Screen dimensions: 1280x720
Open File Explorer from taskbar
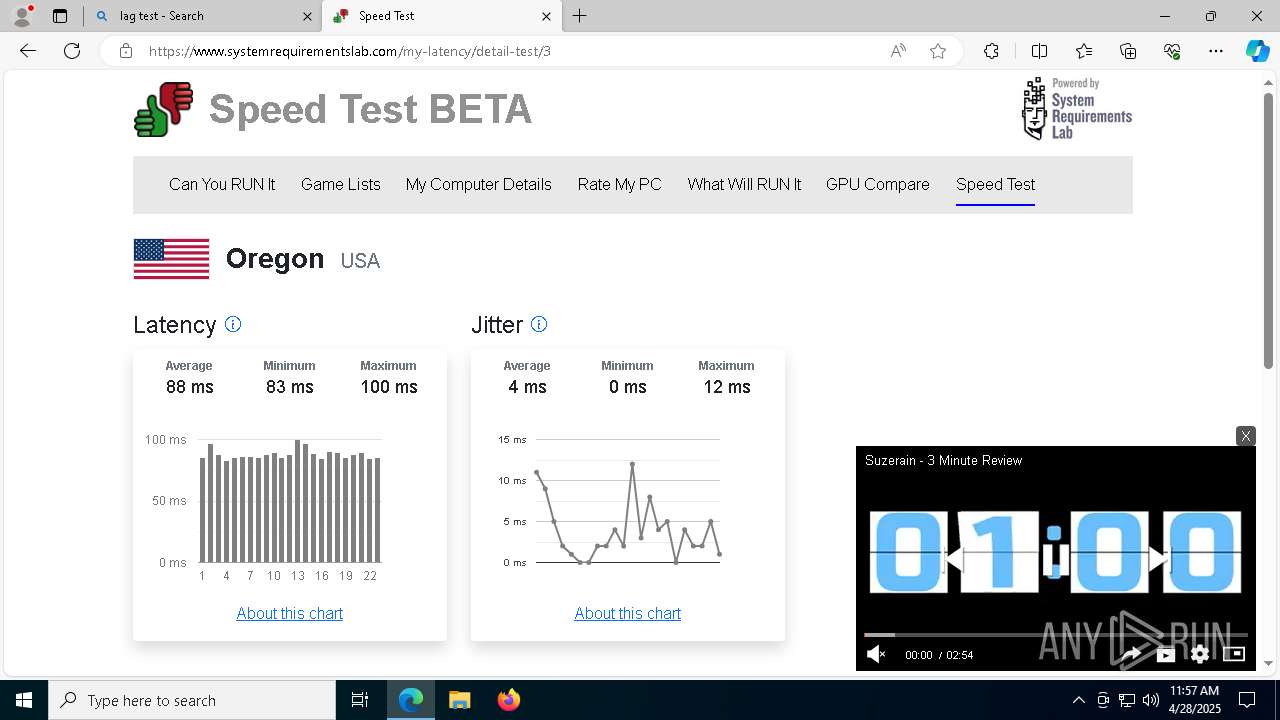tap(459, 700)
